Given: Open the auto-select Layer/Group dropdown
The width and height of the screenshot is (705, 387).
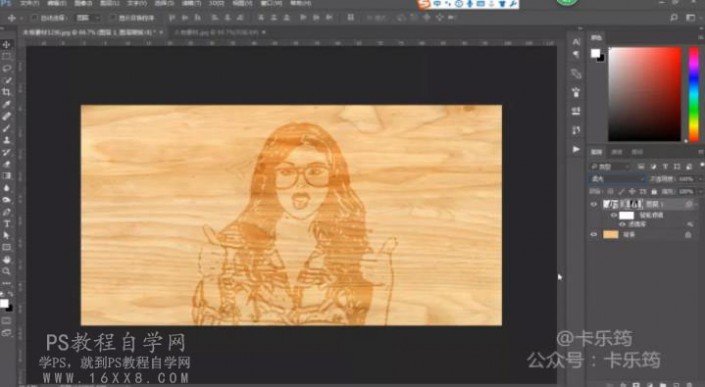Looking at the screenshot, I should (88, 18).
